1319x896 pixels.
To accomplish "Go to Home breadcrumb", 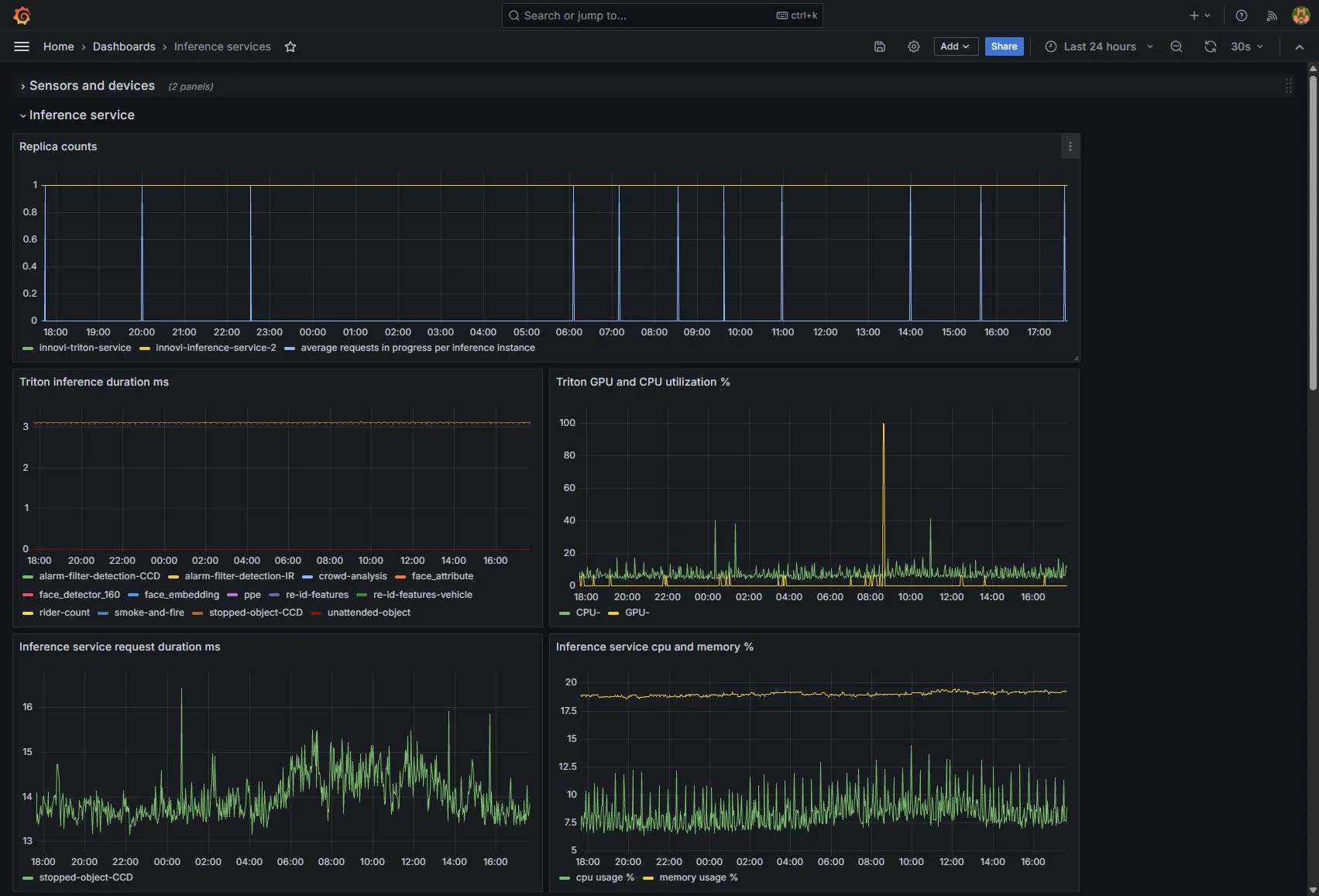I will pos(59,46).
